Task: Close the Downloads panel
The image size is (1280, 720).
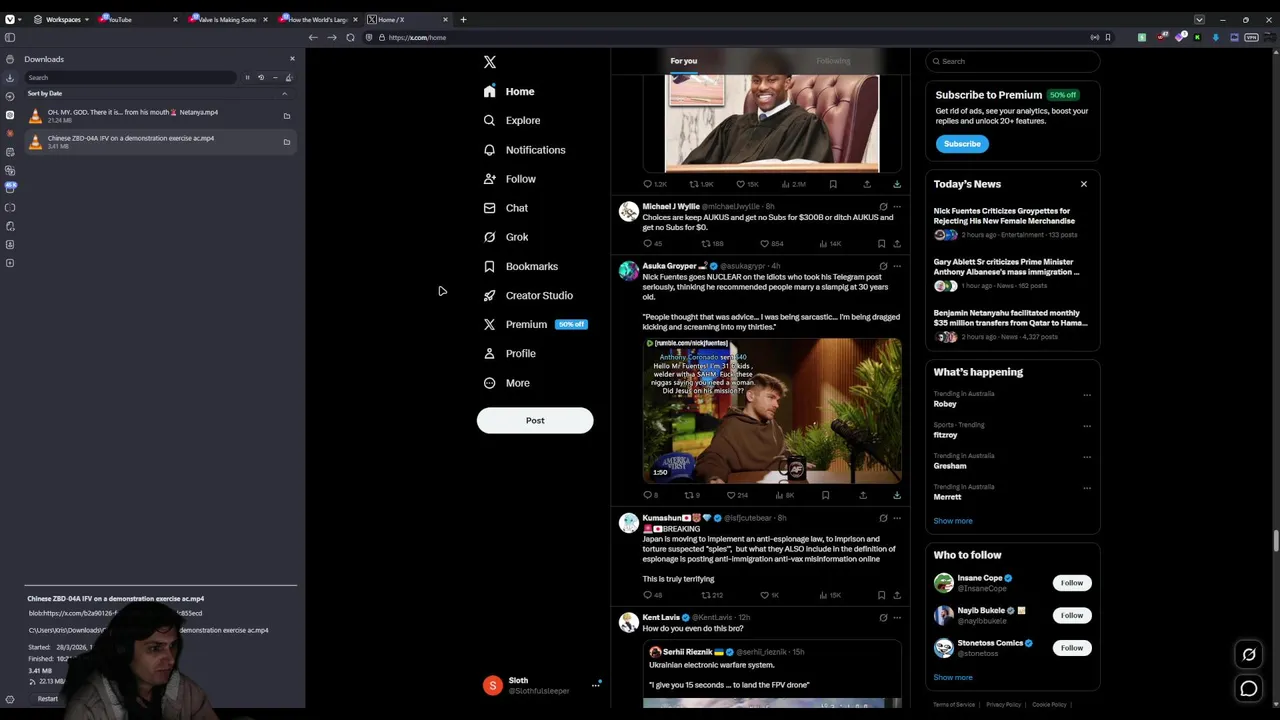Action: pos(292,59)
